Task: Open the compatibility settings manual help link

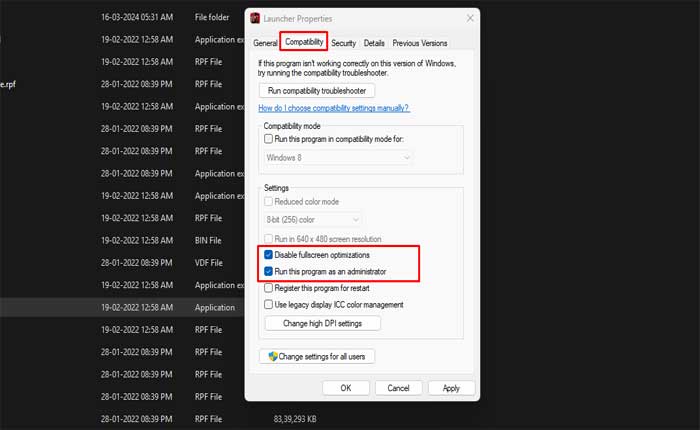Action: coord(333,108)
